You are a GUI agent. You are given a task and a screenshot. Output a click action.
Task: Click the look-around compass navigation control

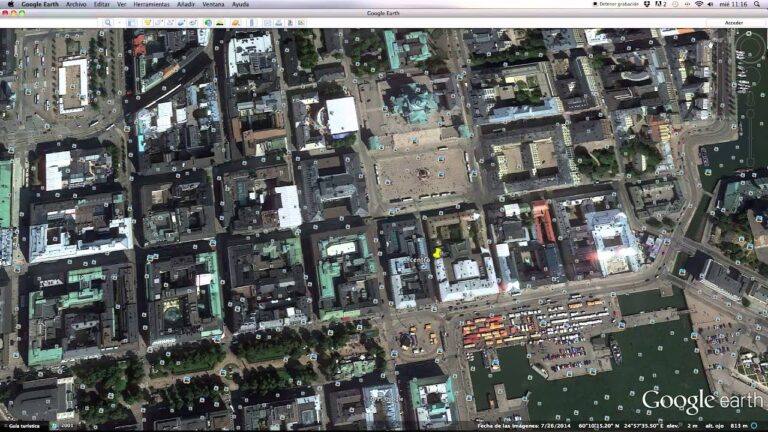click(750, 47)
